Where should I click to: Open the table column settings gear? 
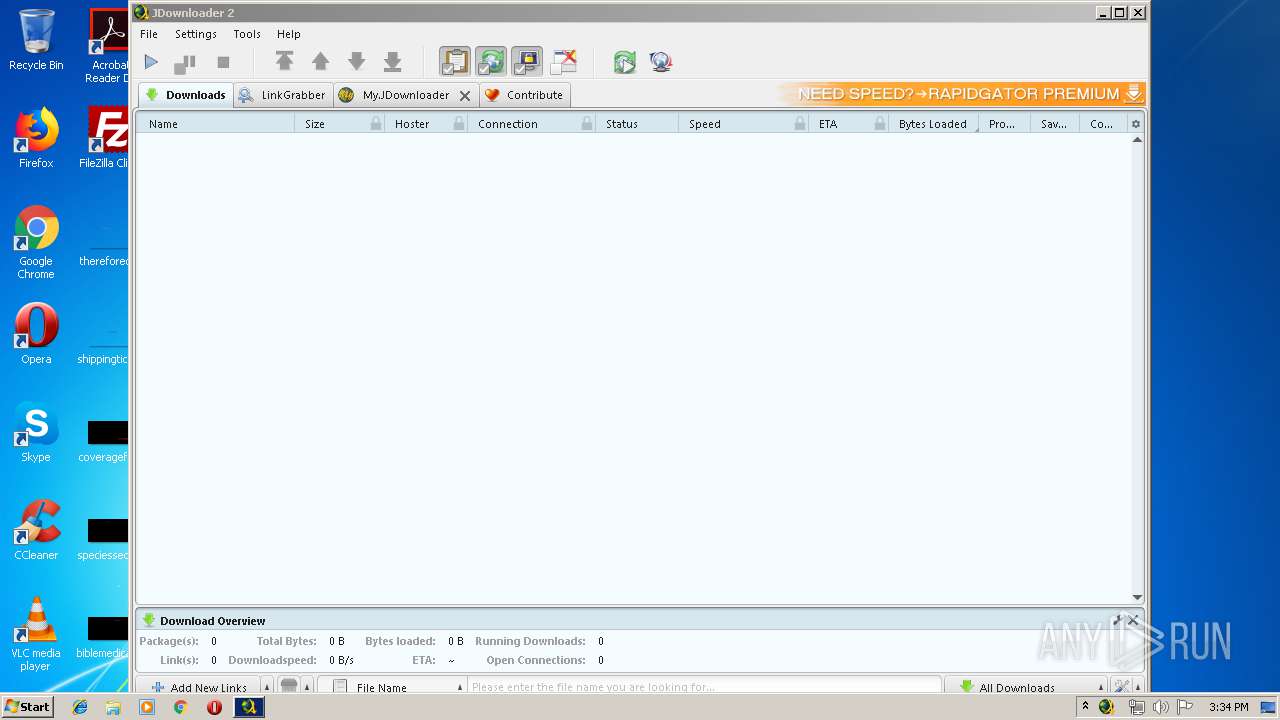(1135, 124)
